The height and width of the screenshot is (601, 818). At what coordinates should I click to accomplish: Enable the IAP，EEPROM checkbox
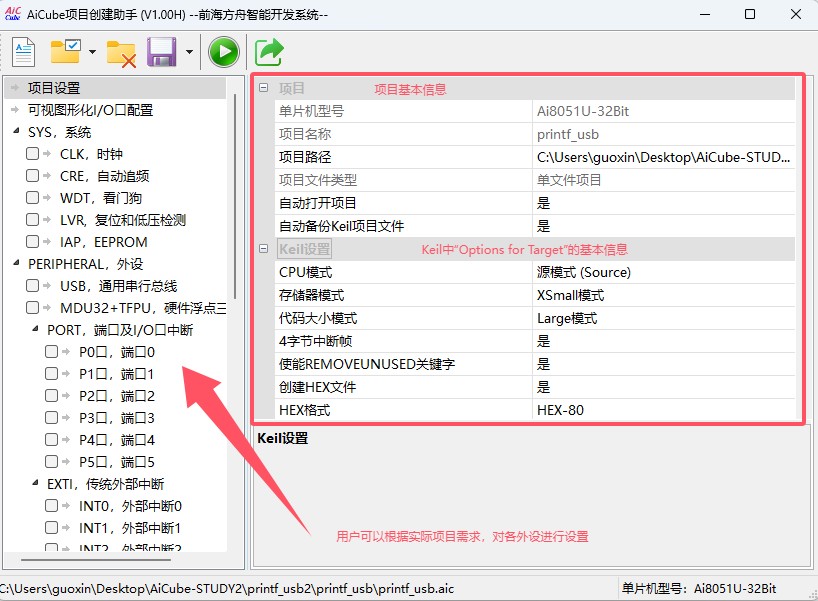(33, 242)
